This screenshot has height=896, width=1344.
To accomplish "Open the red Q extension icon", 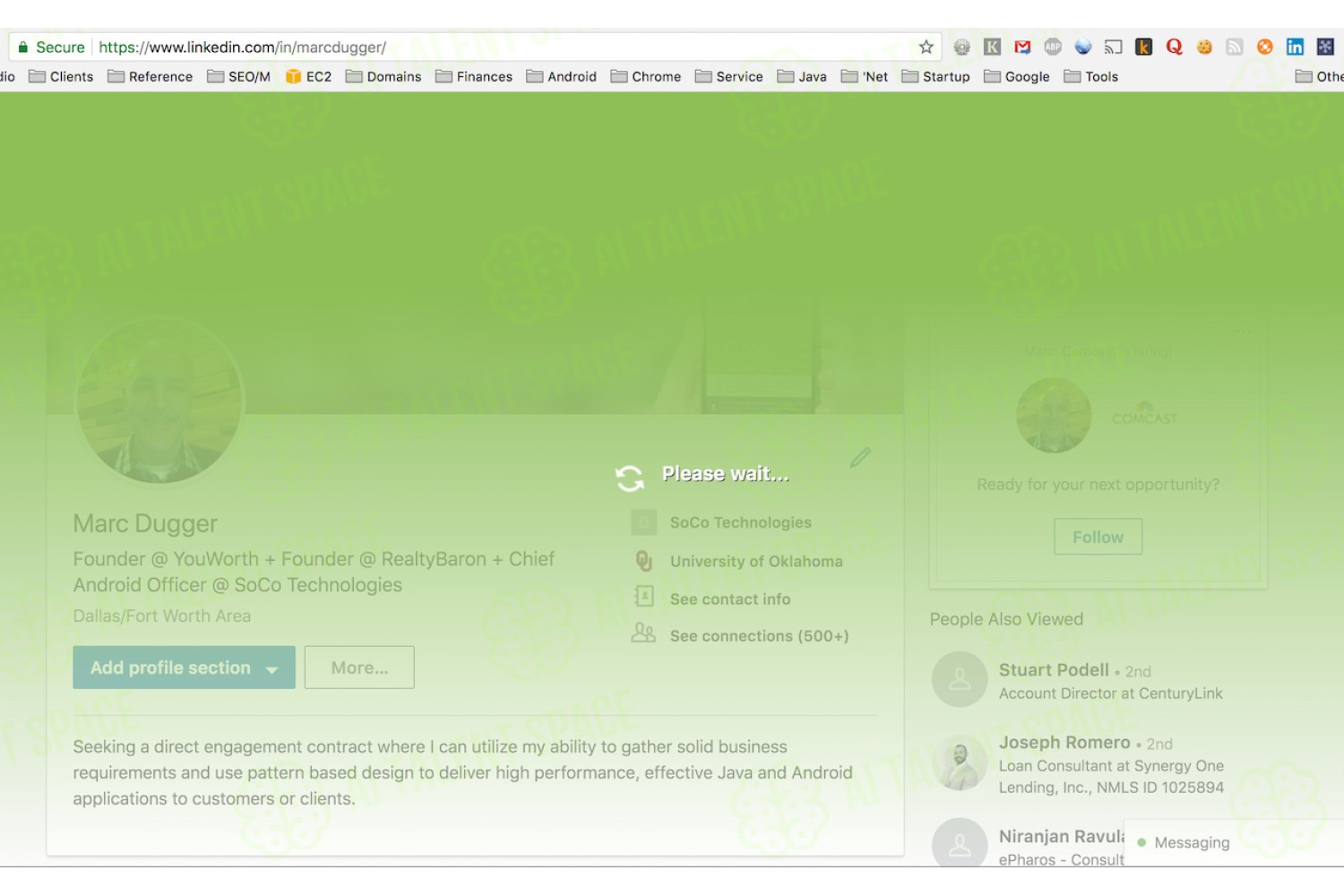I will tap(1174, 47).
